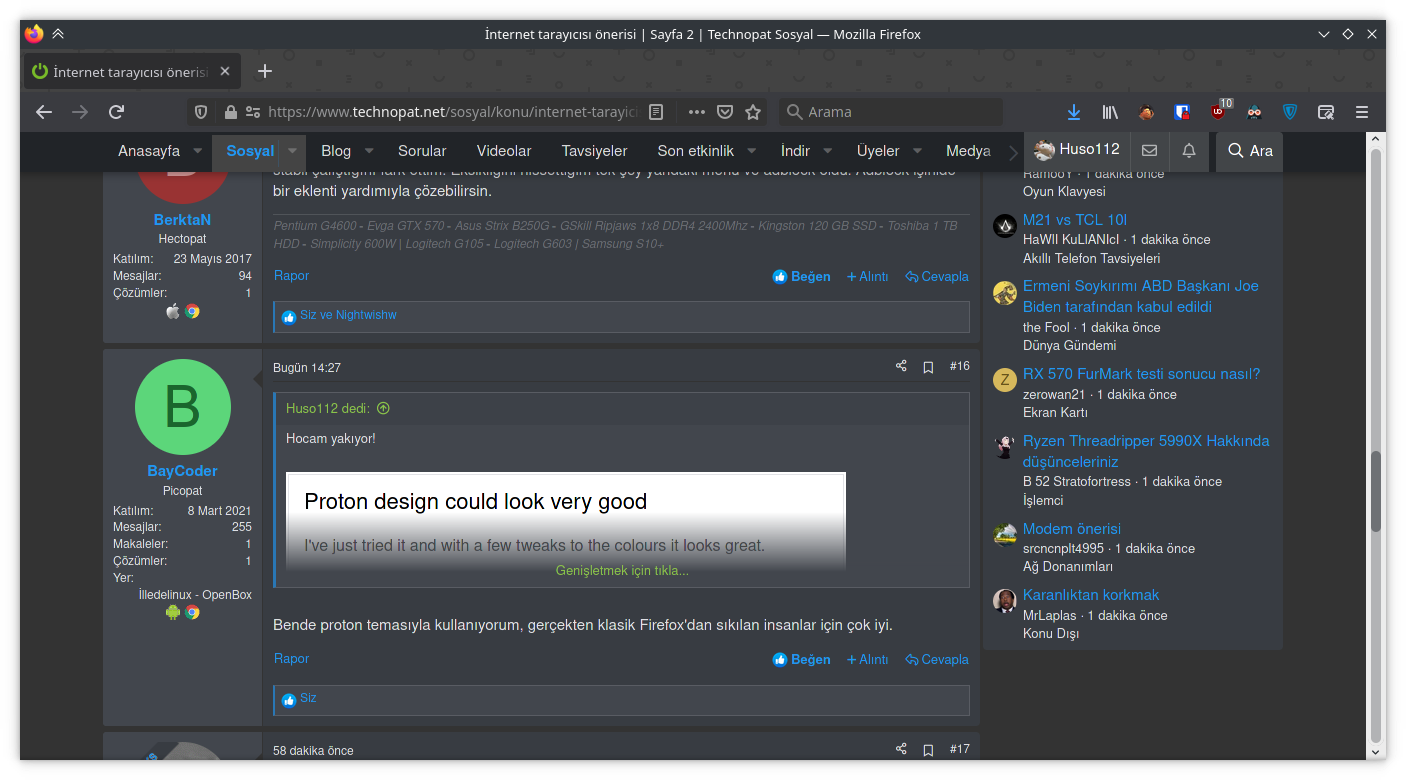Expand the Blog menu arrow

tap(369, 151)
